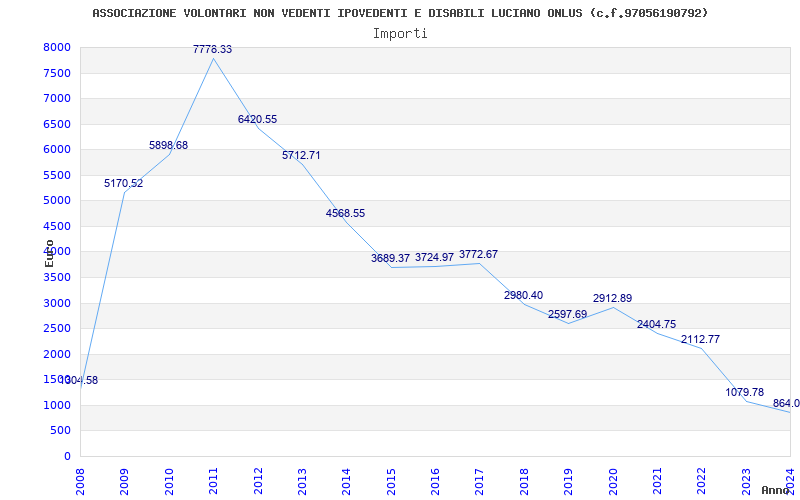The image size is (800, 500).
Task: Click the 2010 x-axis year label
Action: (x=169, y=481)
